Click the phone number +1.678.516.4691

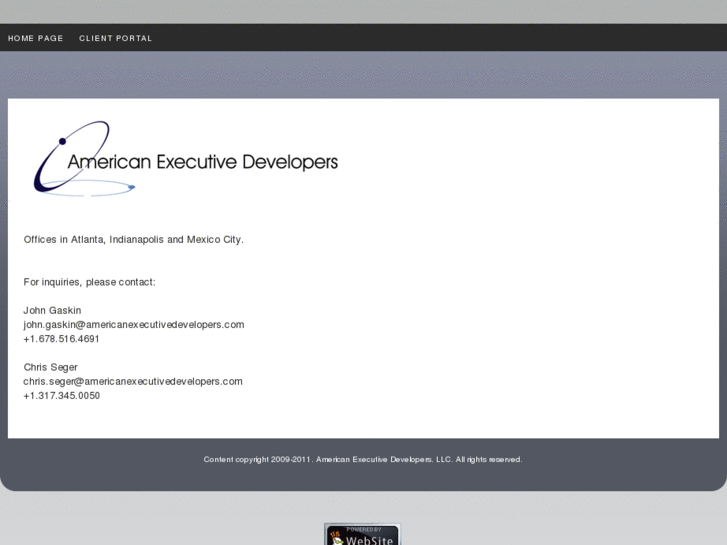[61, 339]
